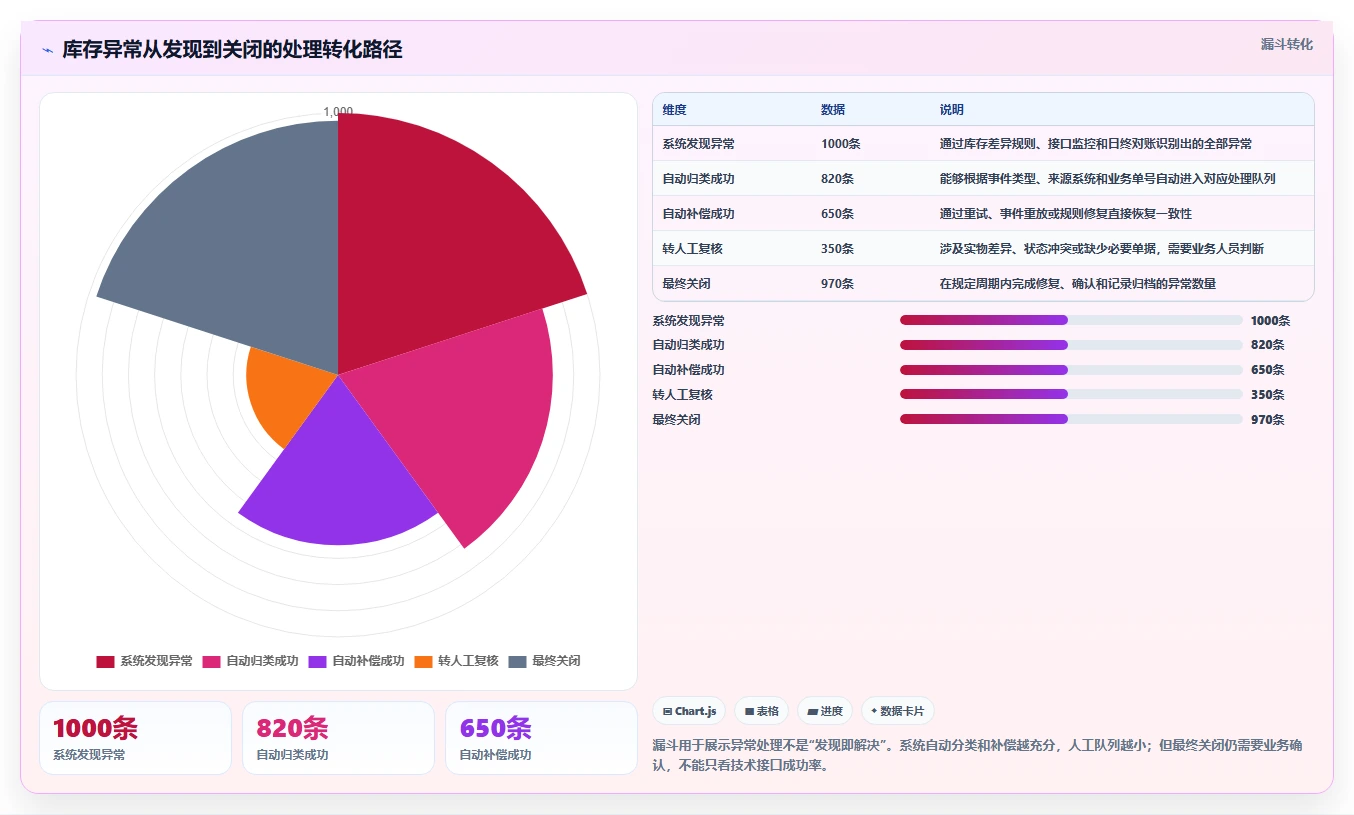This screenshot has height=815, width=1354.
Task: Click the 970条 value beside the progress bar
Action: [x=1267, y=420]
